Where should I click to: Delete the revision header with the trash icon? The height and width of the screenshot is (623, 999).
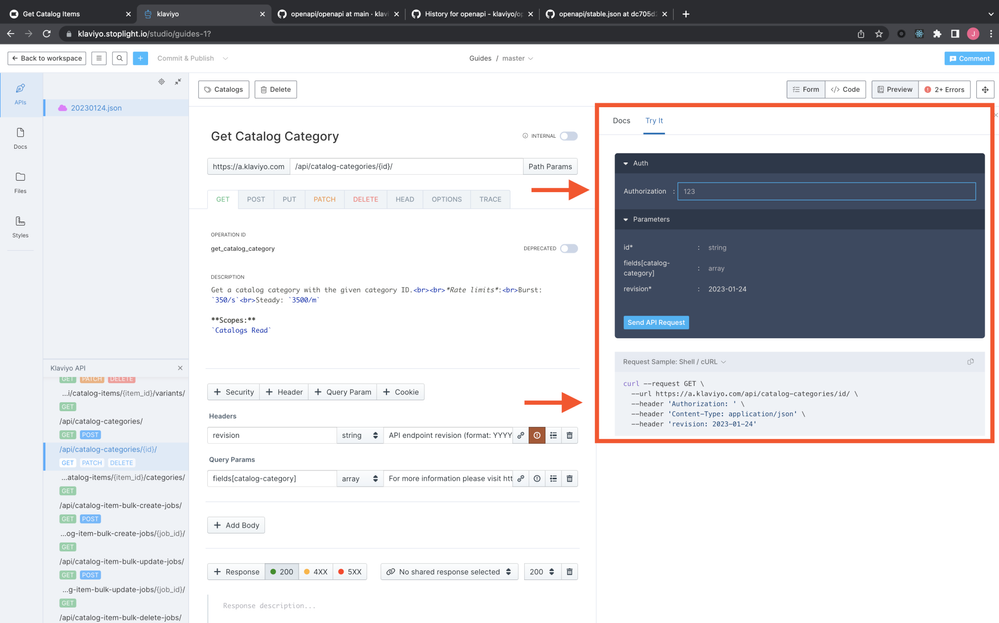click(x=569, y=436)
